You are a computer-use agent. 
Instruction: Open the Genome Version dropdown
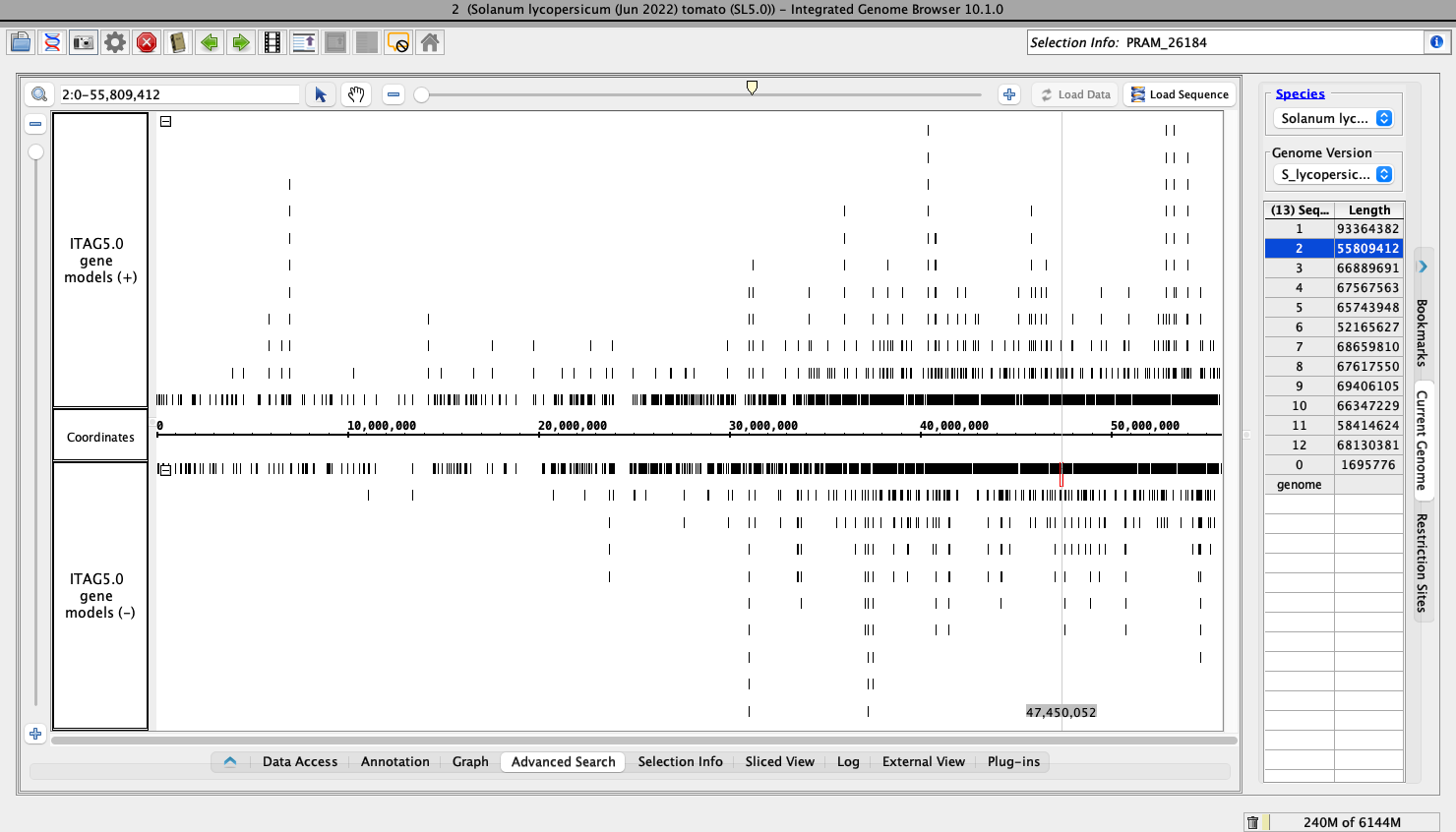tap(1335, 174)
